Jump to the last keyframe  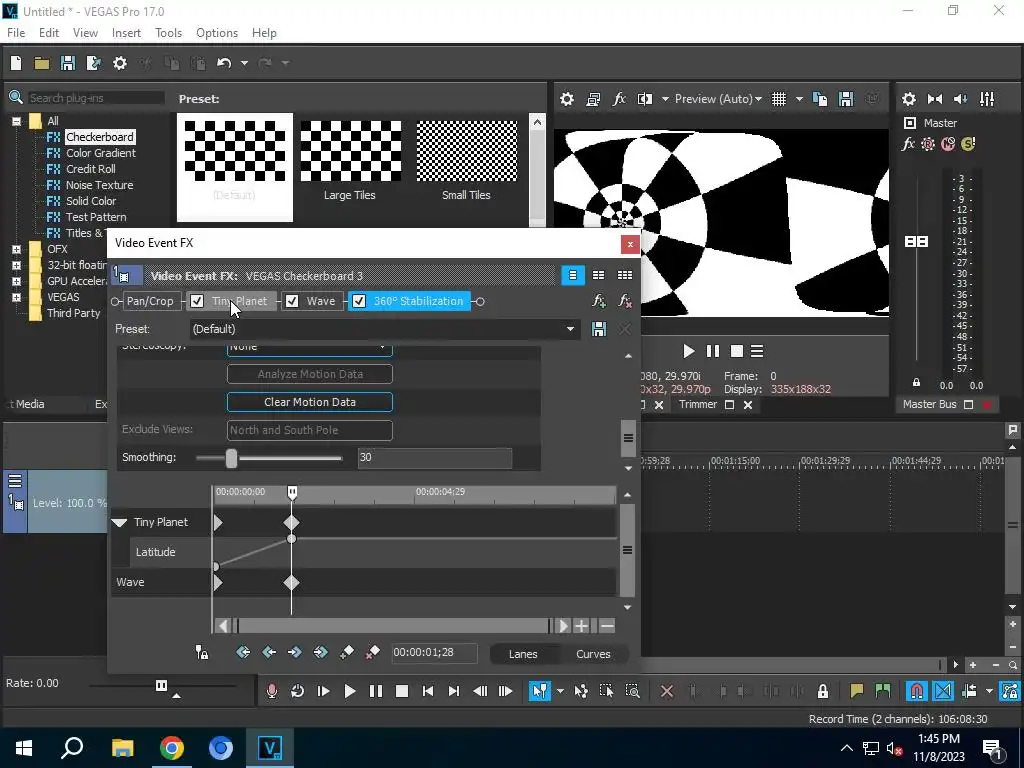(x=321, y=652)
